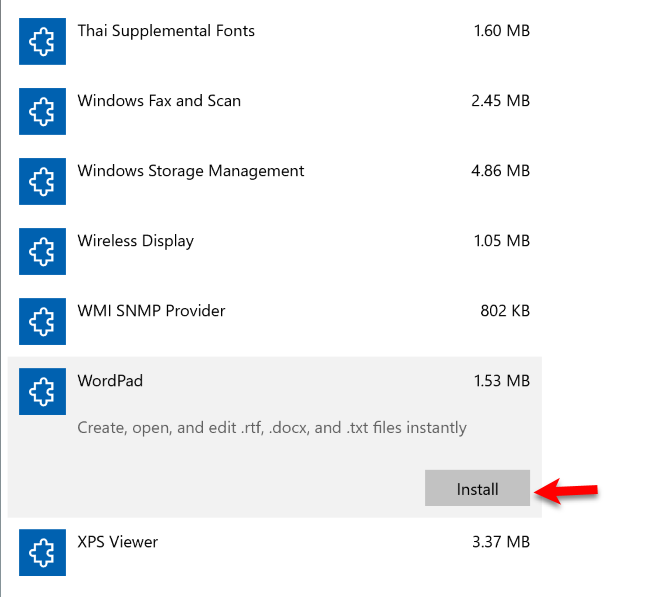
Task: Click the WordPad feature icon
Action: click(42, 391)
